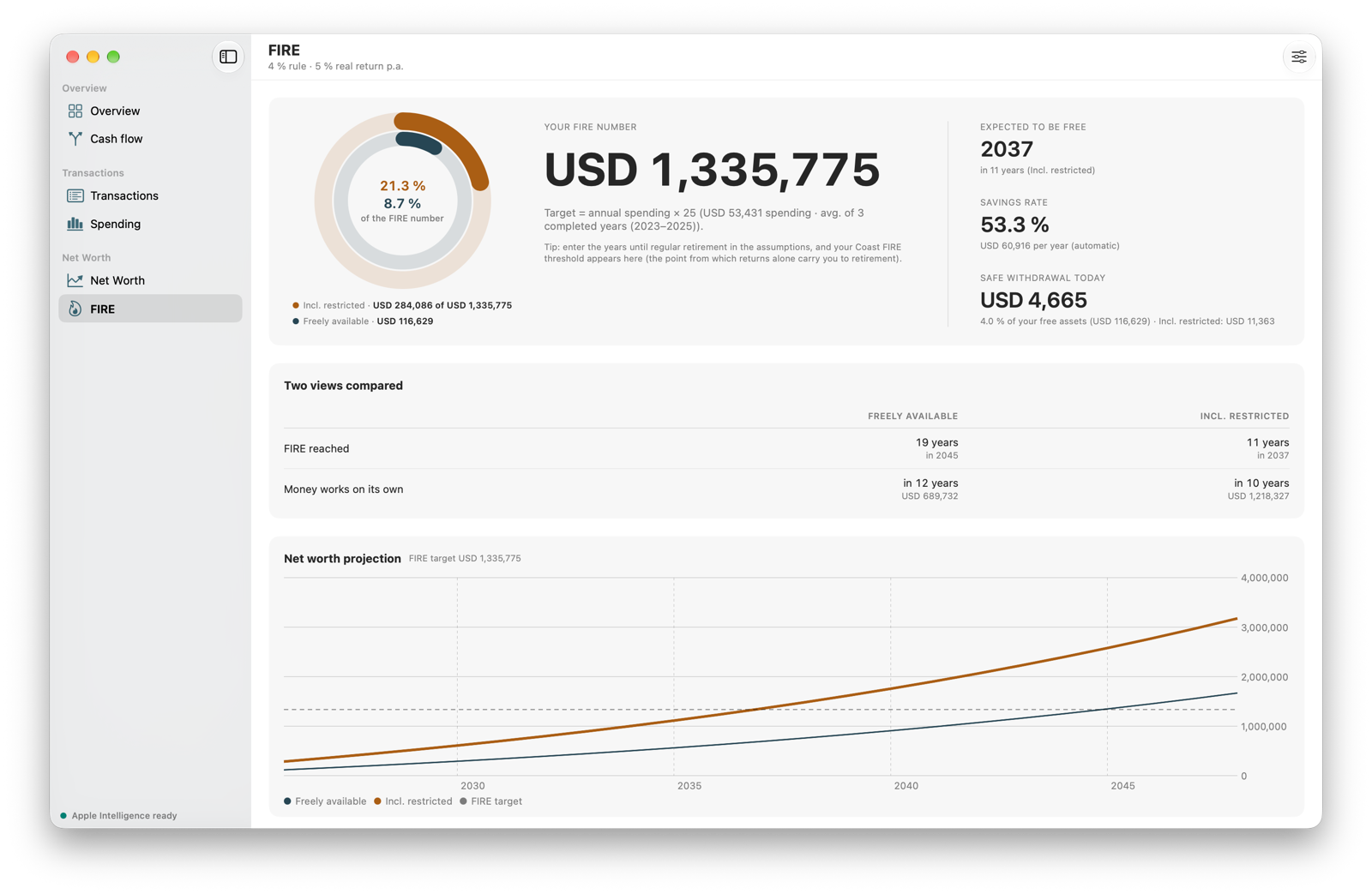Click the FREELY AVAILABLE column header
The image size is (1372, 894).
[x=912, y=416]
